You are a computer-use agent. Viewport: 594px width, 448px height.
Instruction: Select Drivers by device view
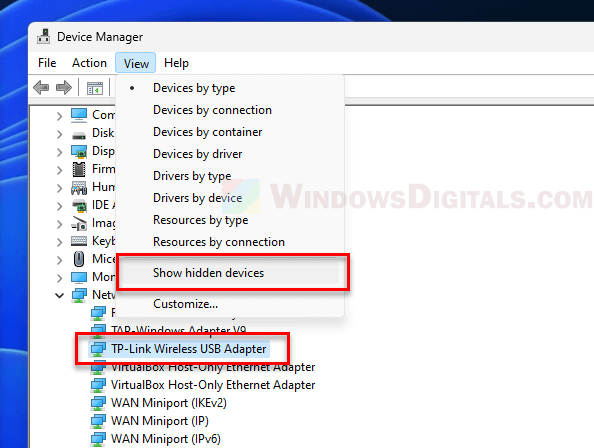coord(230,198)
